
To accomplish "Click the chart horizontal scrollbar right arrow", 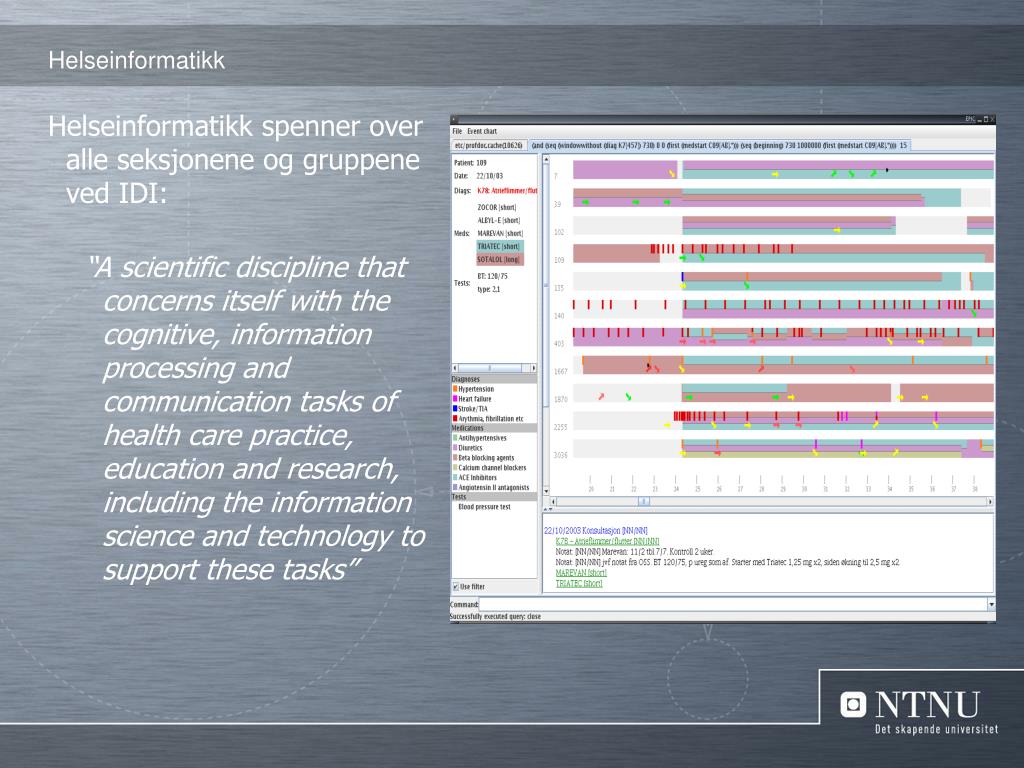I will pyautogui.click(x=990, y=502).
